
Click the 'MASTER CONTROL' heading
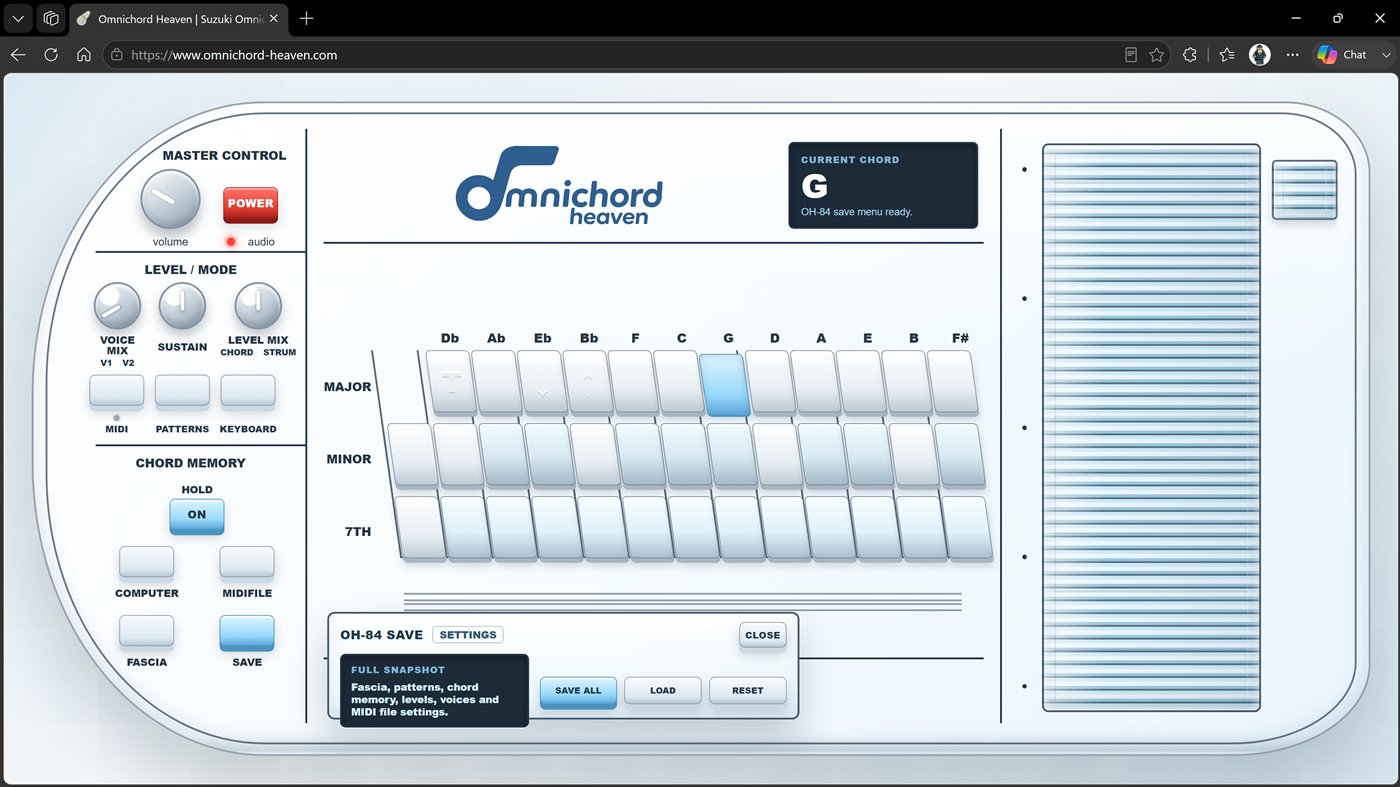coord(224,155)
